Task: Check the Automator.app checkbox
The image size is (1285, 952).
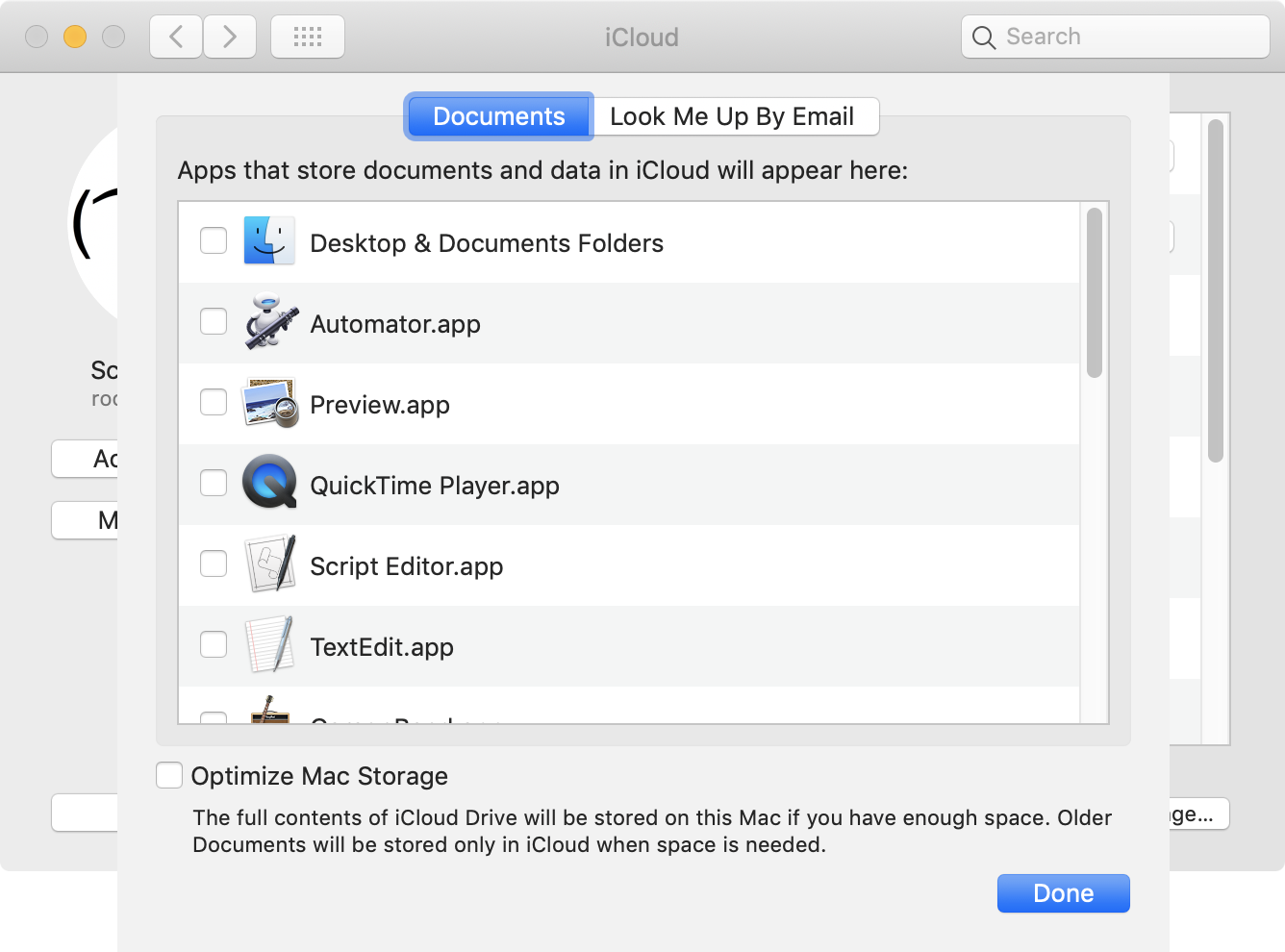Action: click(x=214, y=321)
